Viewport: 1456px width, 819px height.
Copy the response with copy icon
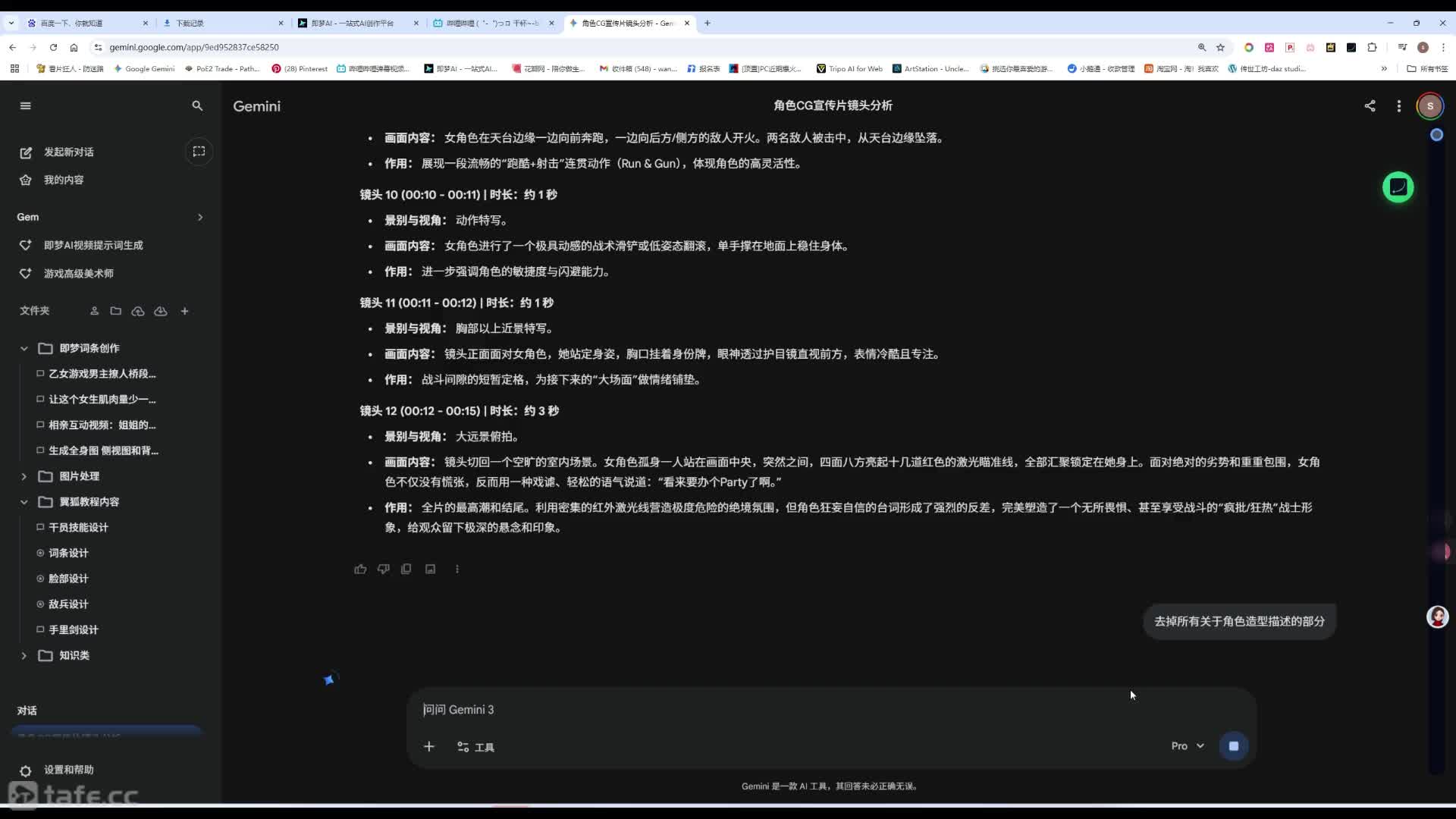[x=406, y=569]
